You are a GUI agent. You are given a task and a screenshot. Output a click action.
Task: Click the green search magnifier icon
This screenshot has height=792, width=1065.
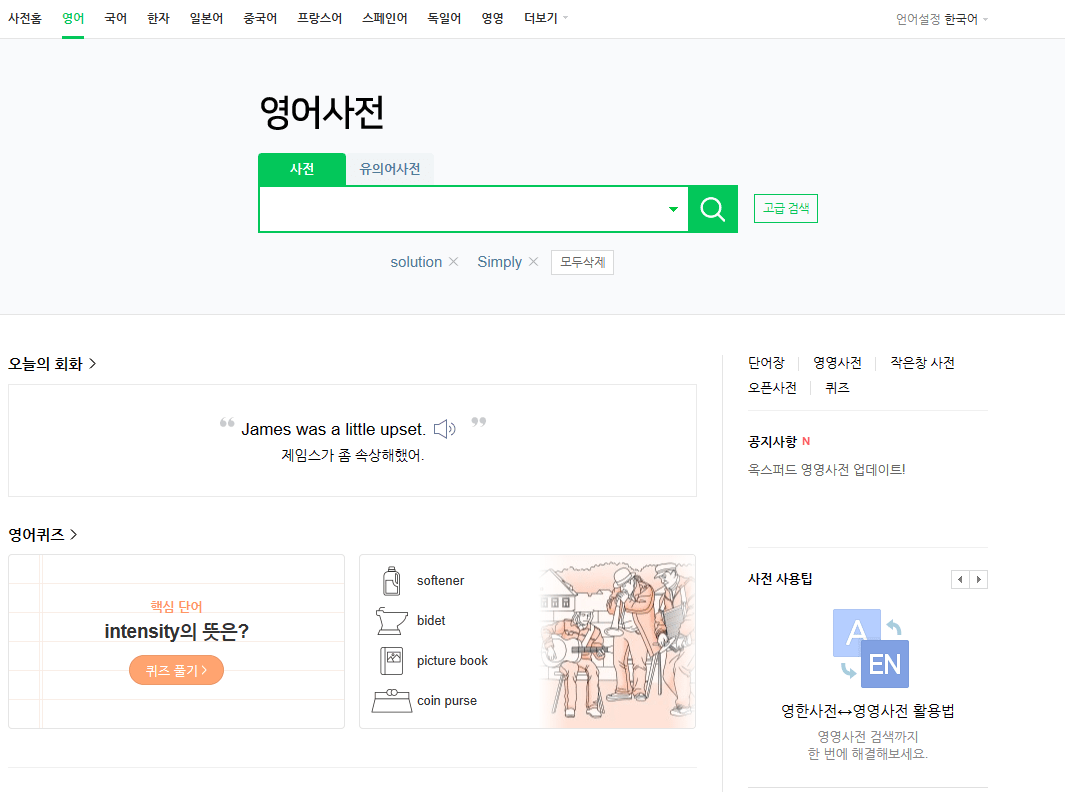(x=712, y=208)
